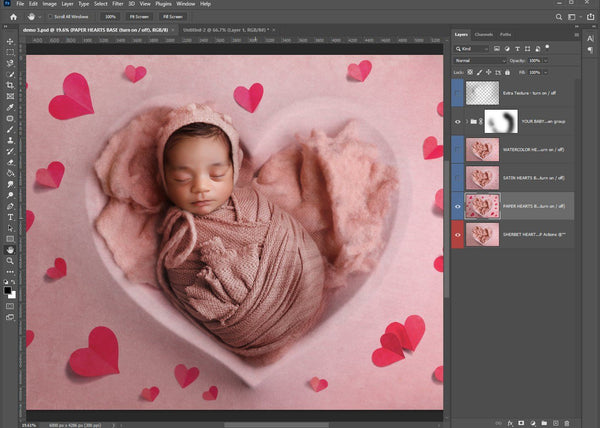Click the 100% zoom button
Viewport: 600px width, 428px height.
110,17
